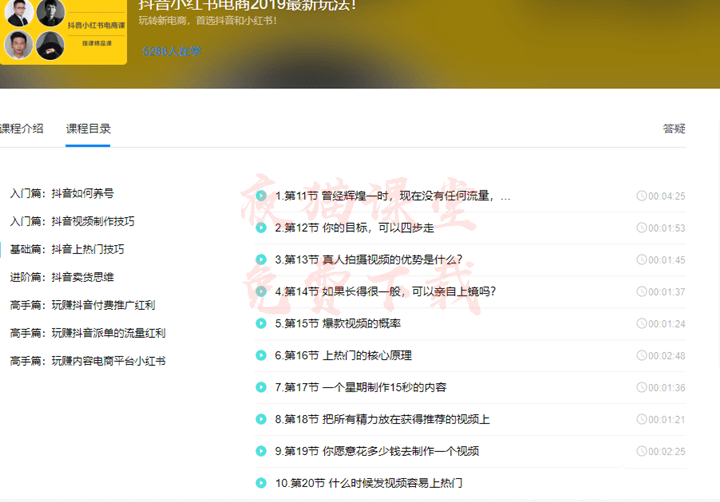Viewport: 720px width, 502px height.
Task: Click the clock icon next to 00:02:25
Action: [641, 451]
